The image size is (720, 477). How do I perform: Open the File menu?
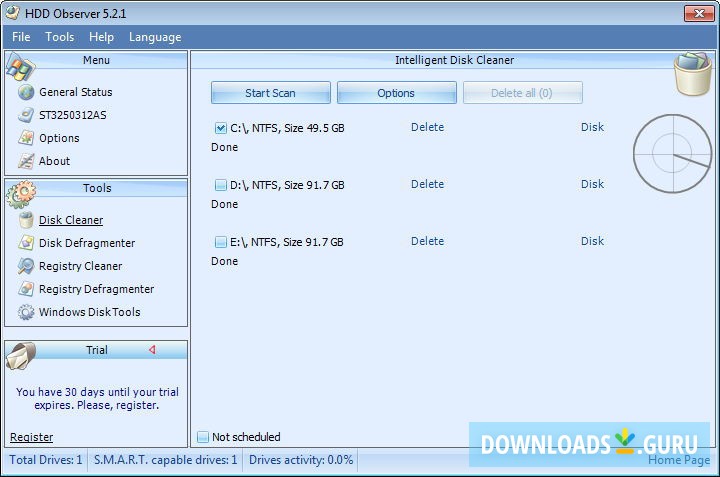[x=21, y=37]
